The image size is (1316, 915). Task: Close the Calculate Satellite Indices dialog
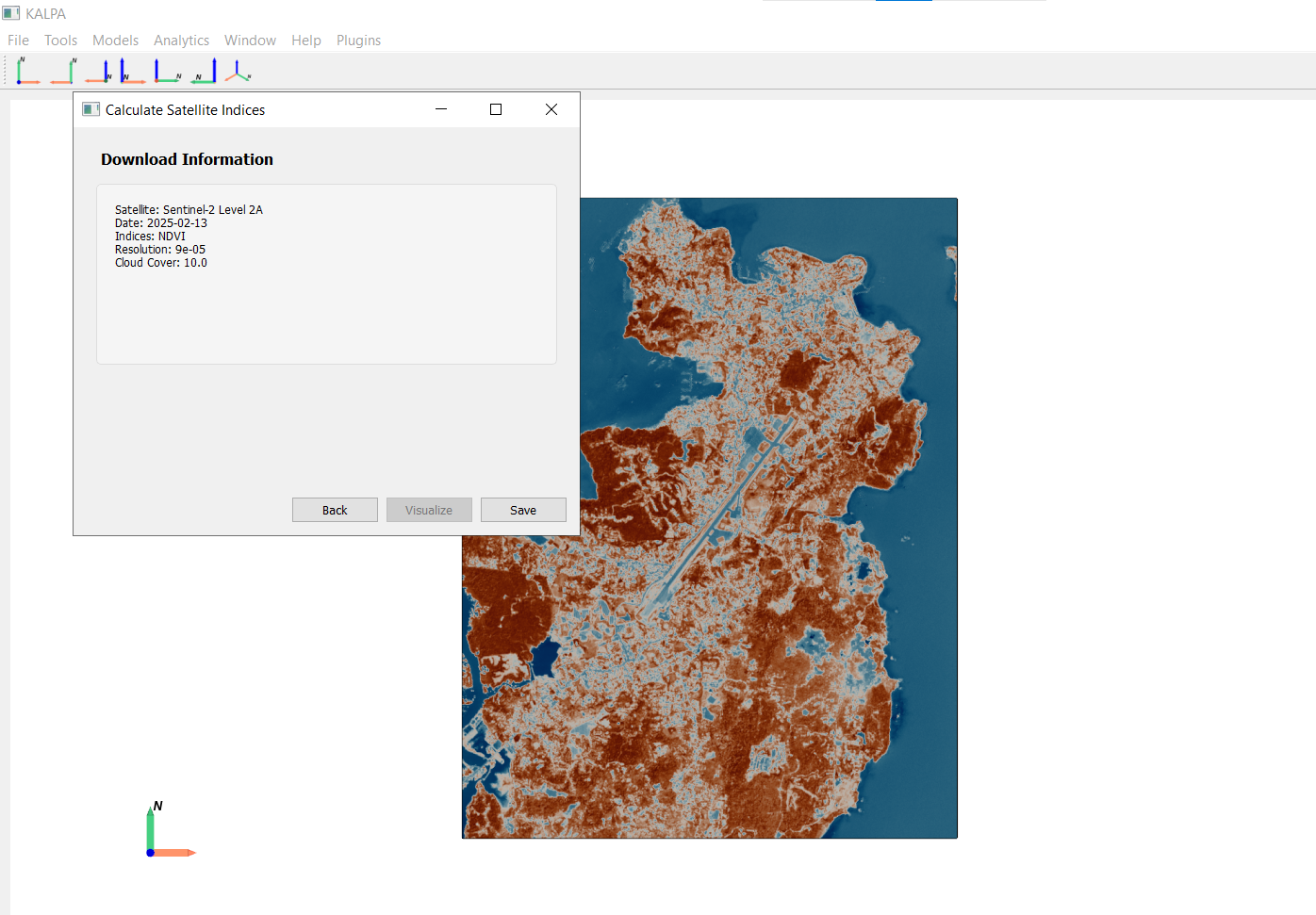(551, 109)
